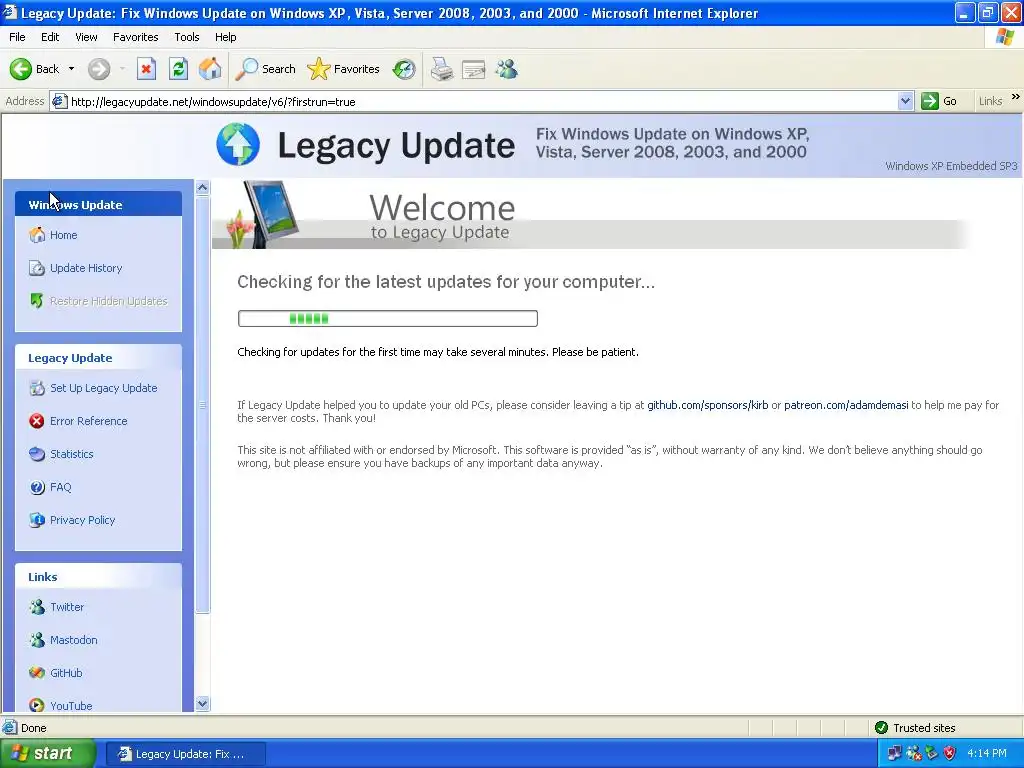Go back using the green Back arrow
Screen dimensions: 1024x768
(34, 69)
